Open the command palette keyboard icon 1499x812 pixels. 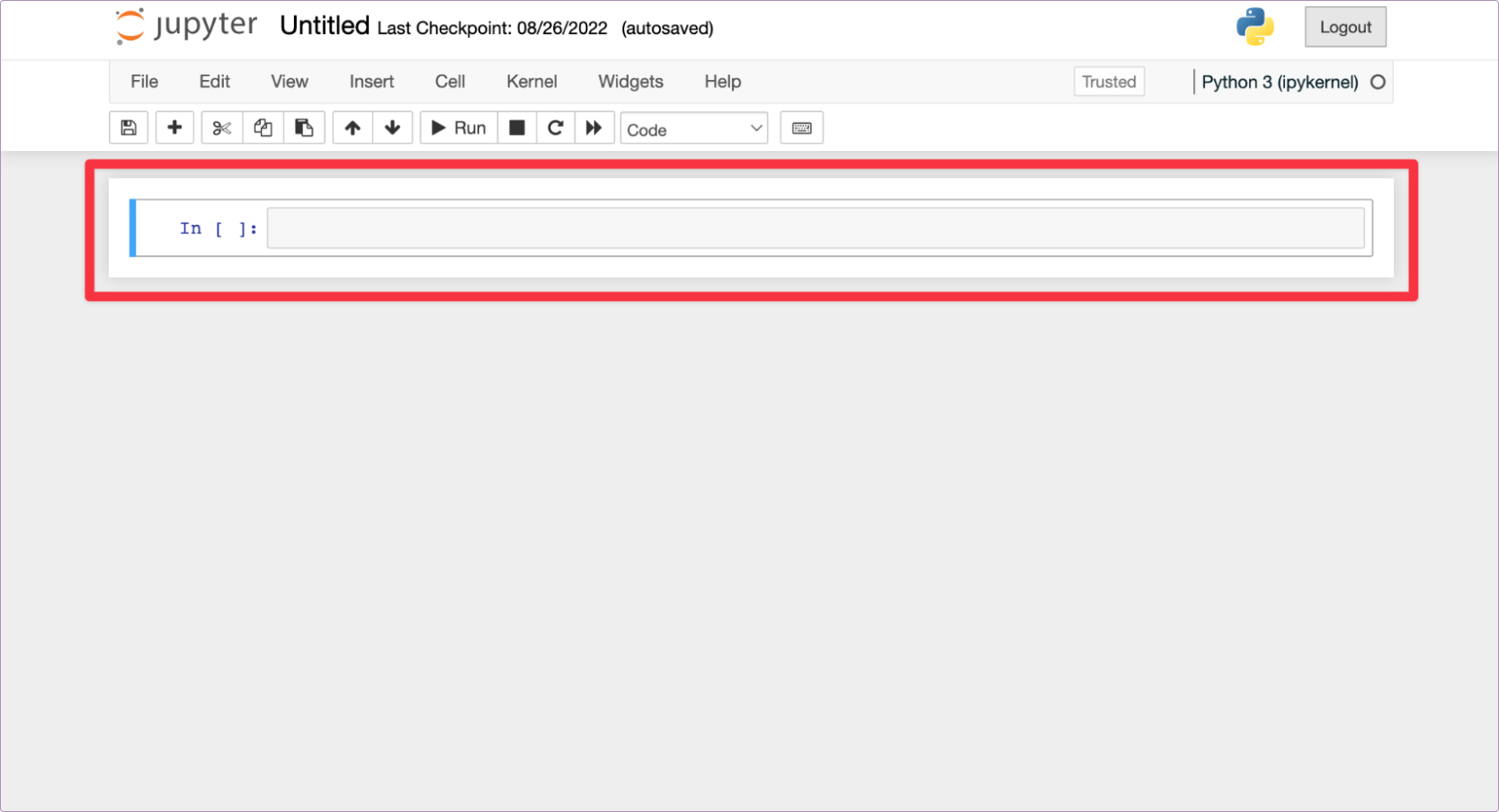(x=802, y=128)
